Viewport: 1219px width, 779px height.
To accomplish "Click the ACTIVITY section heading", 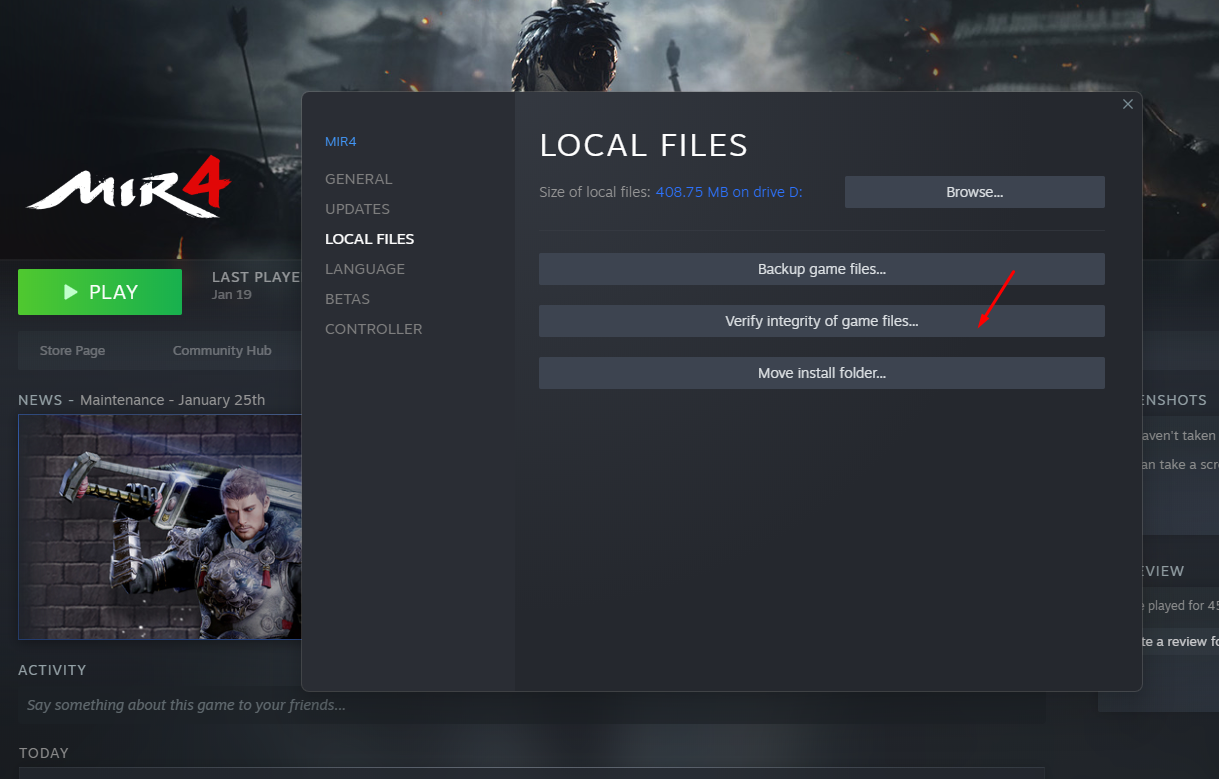I will coord(52,670).
